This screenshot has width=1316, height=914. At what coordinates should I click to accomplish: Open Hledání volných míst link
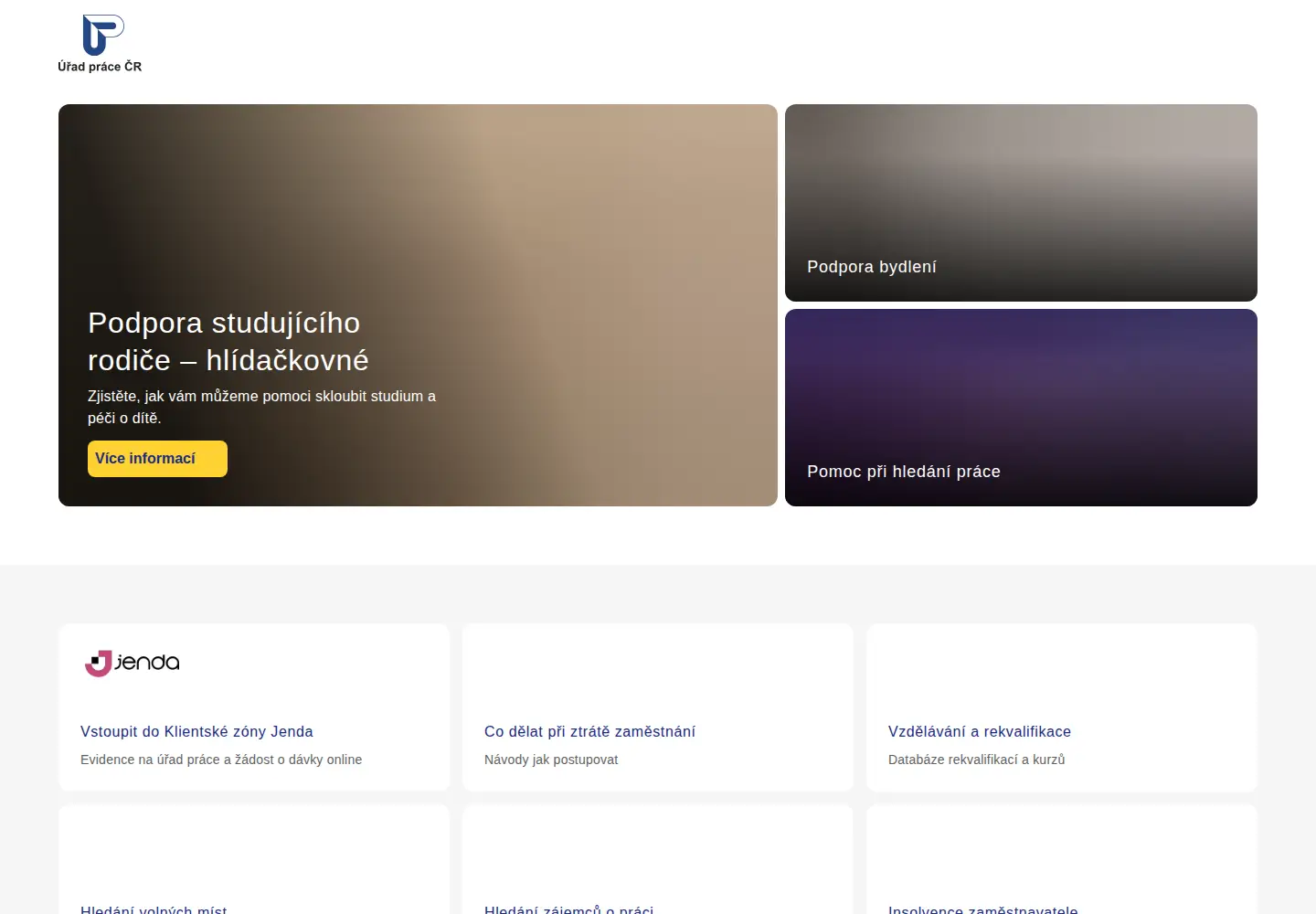154,909
